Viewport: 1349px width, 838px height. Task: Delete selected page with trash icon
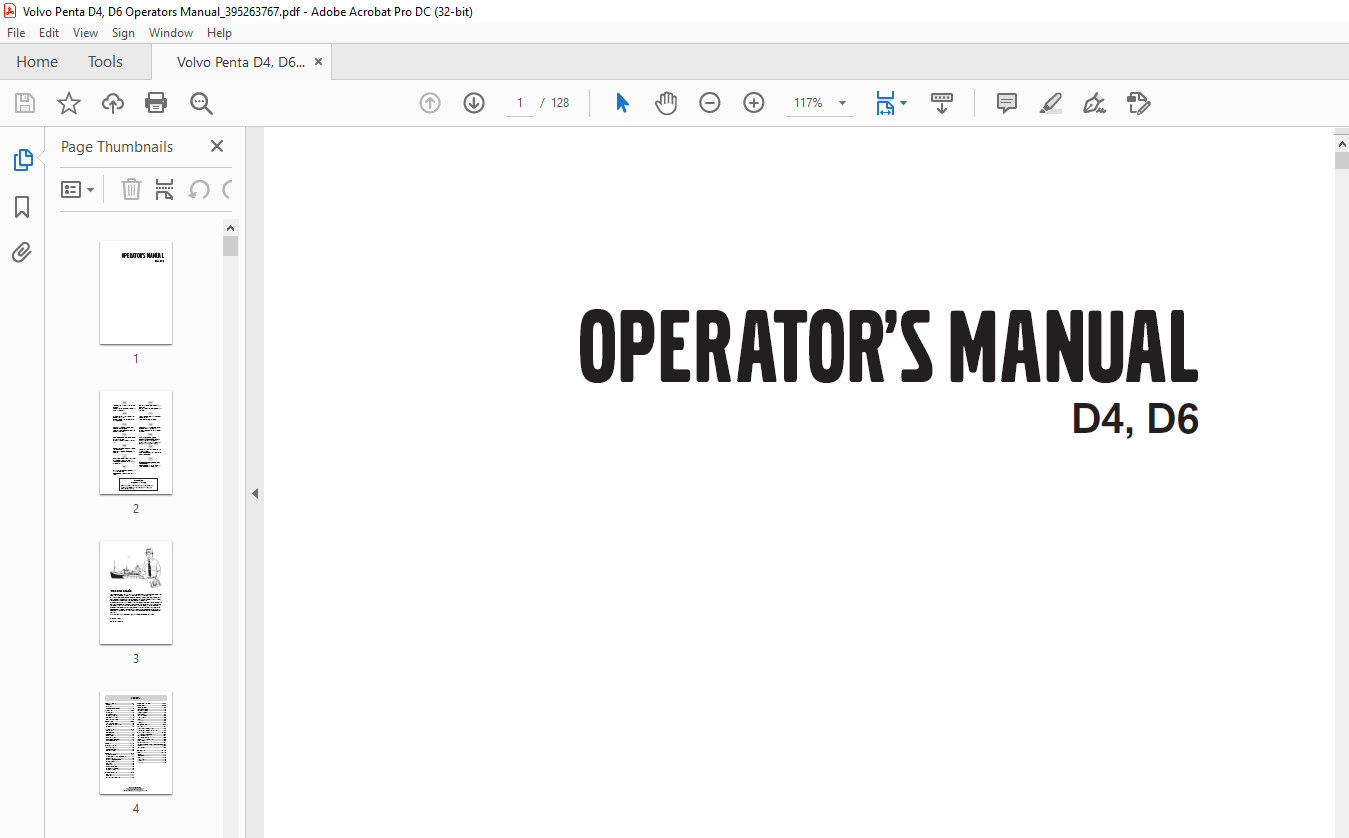131,189
